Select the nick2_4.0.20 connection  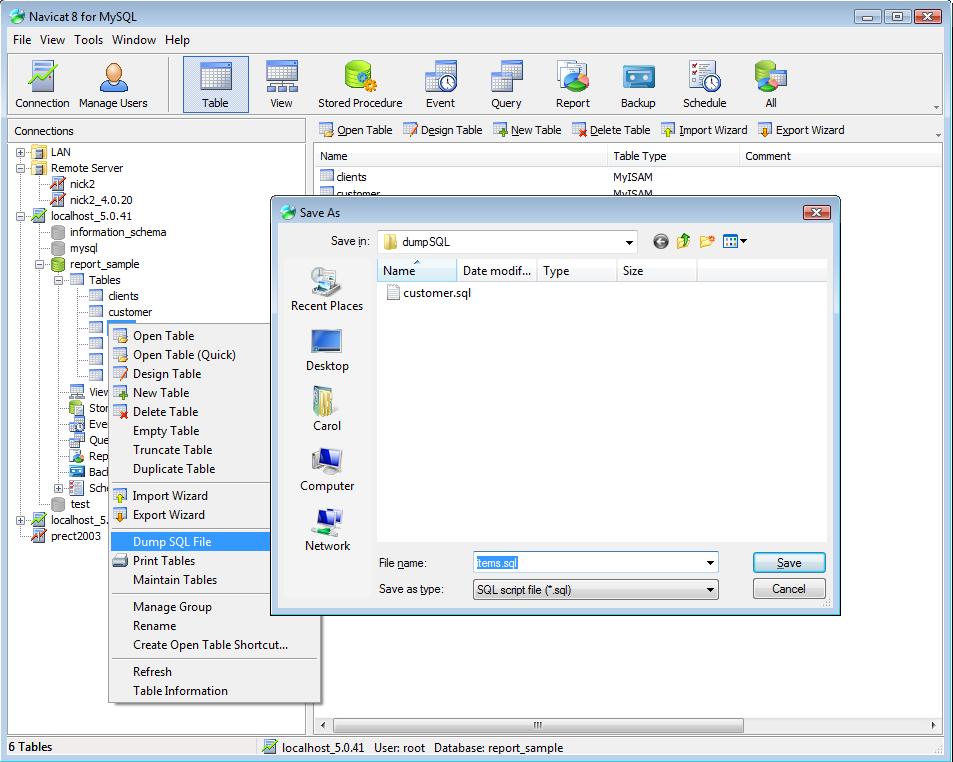click(x=101, y=200)
